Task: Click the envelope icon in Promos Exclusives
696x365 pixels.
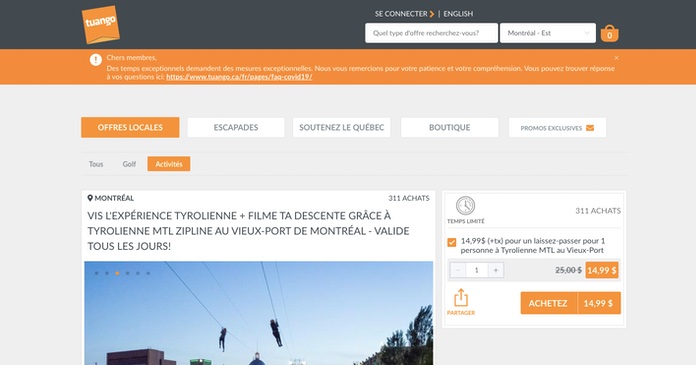Action: click(590, 128)
